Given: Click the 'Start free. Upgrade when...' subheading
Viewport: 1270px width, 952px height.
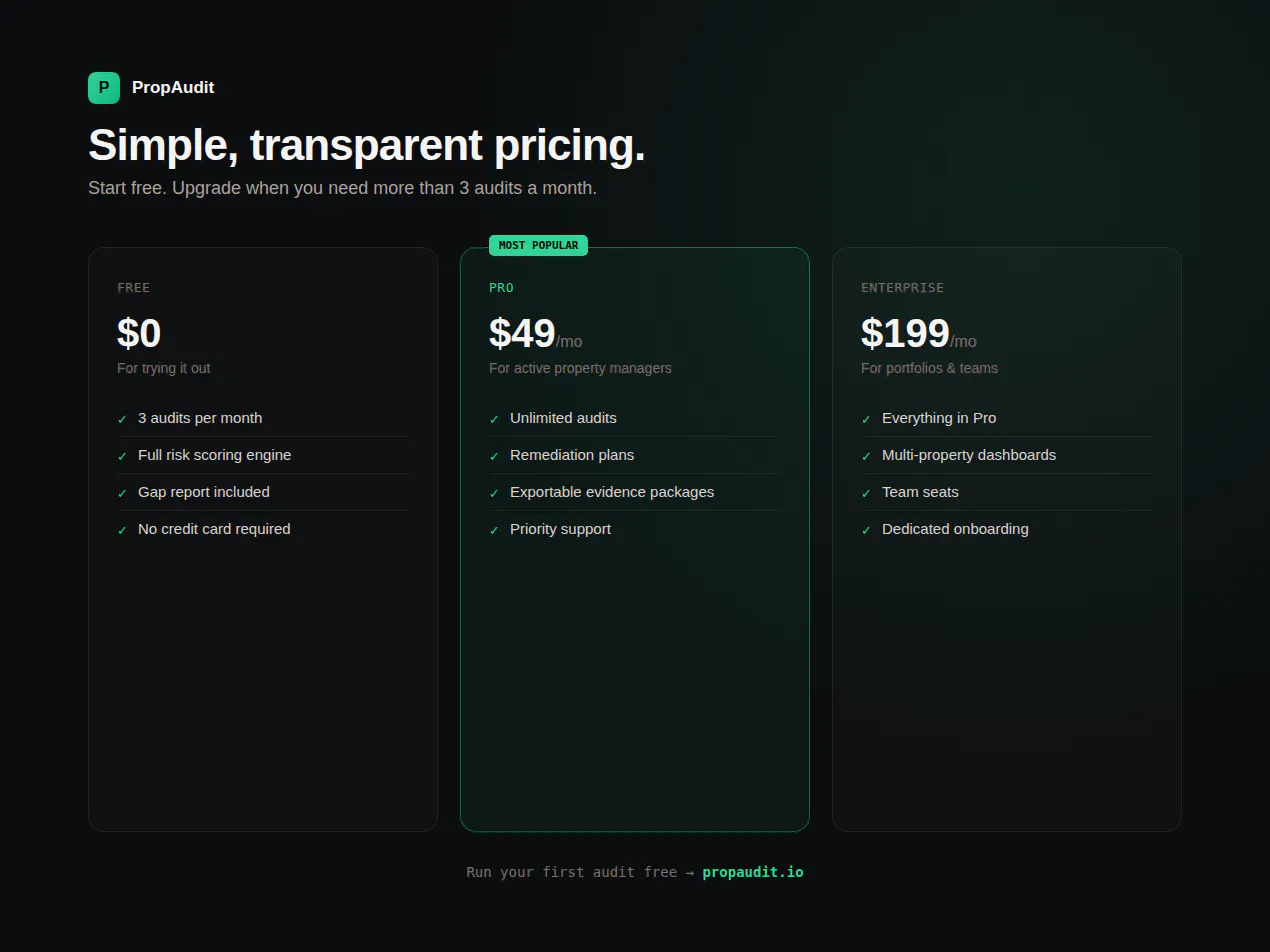Looking at the screenshot, I should click(x=342, y=188).
